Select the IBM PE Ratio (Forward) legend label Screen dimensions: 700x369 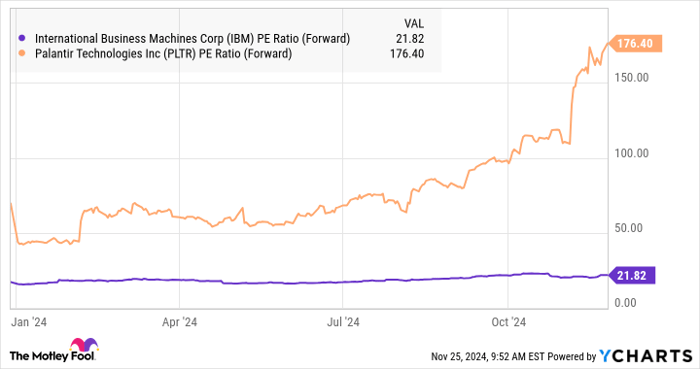click(192, 39)
